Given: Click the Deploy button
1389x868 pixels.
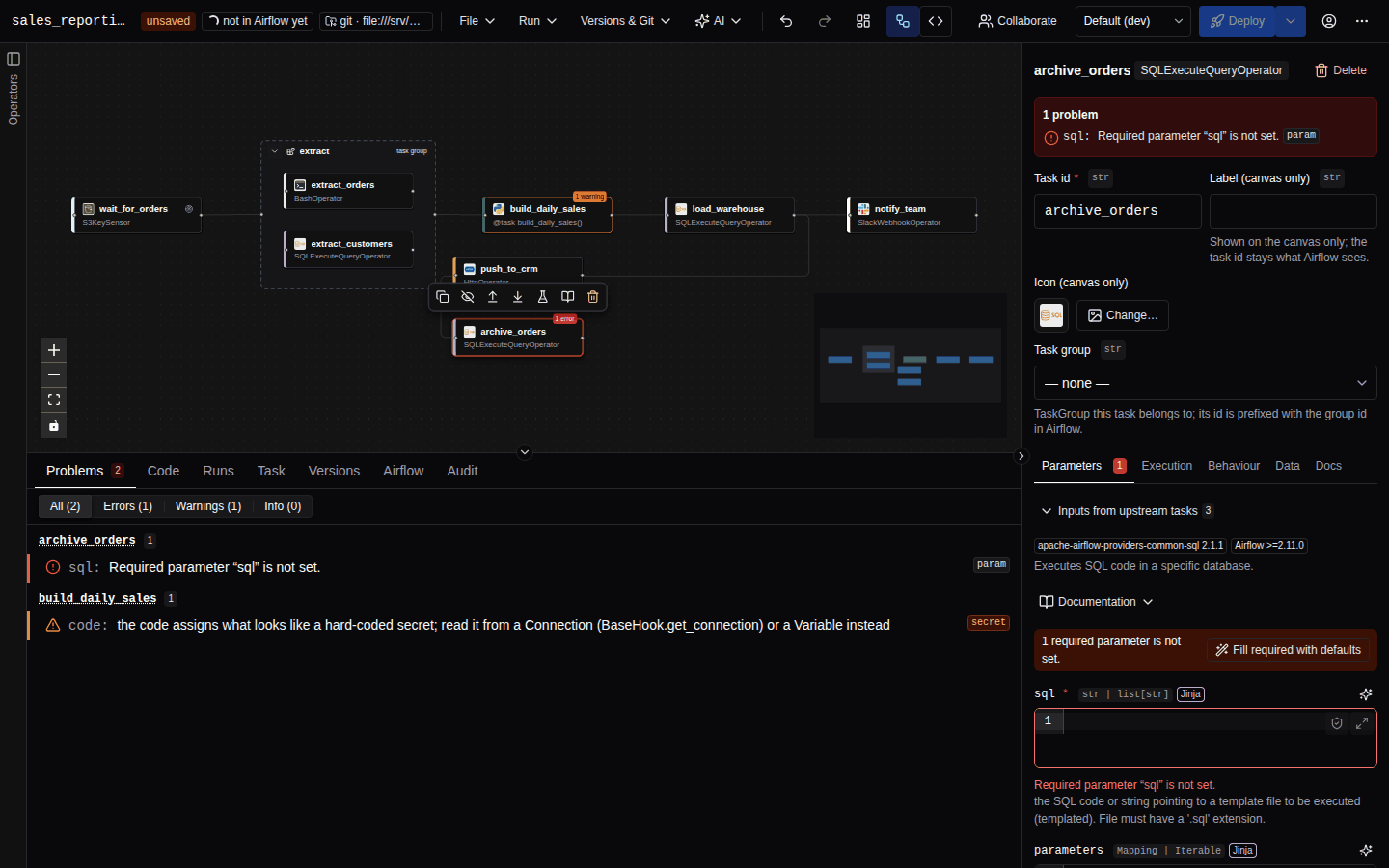Looking at the screenshot, I should 1238,21.
